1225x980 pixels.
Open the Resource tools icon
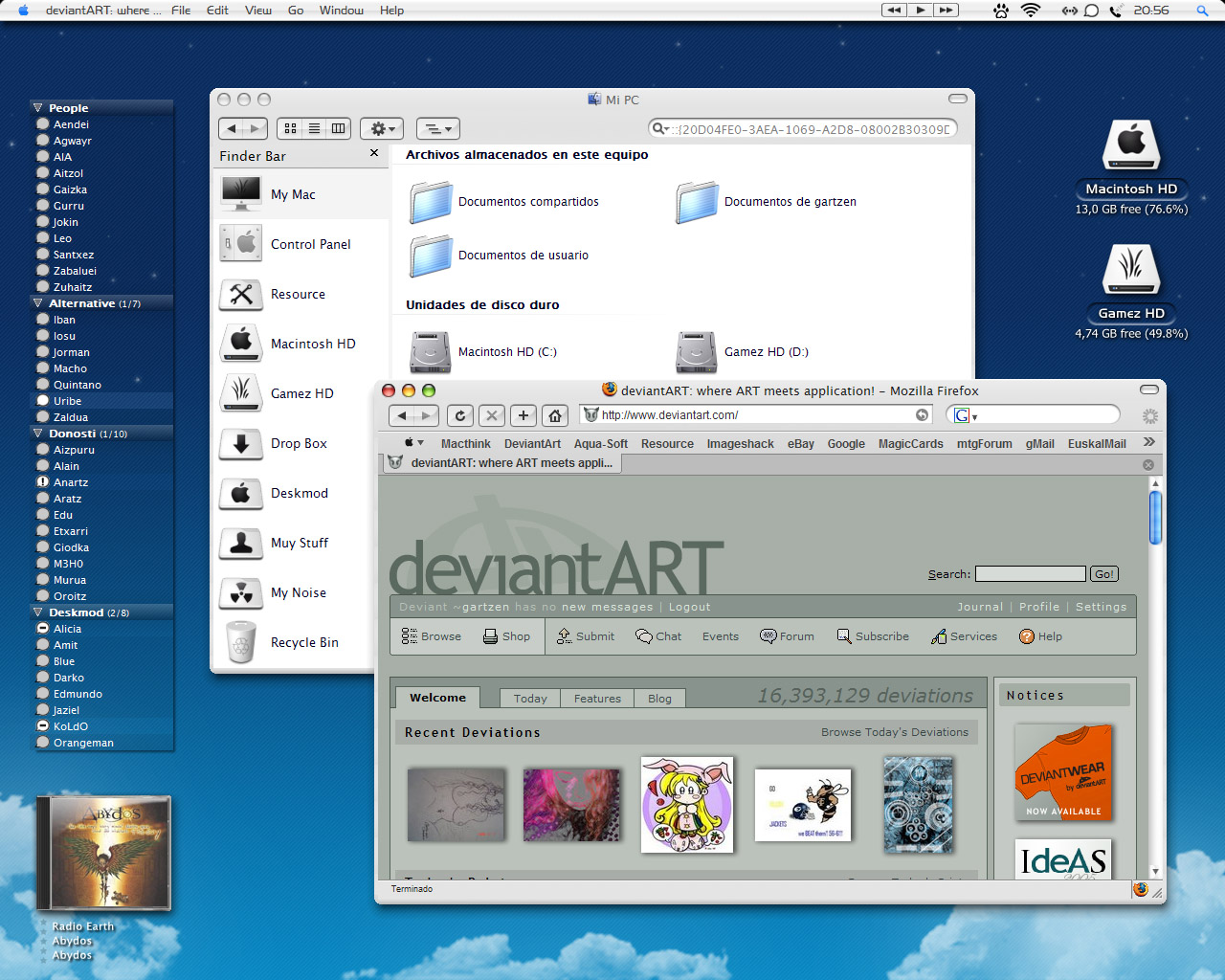click(x=241, y=294)
